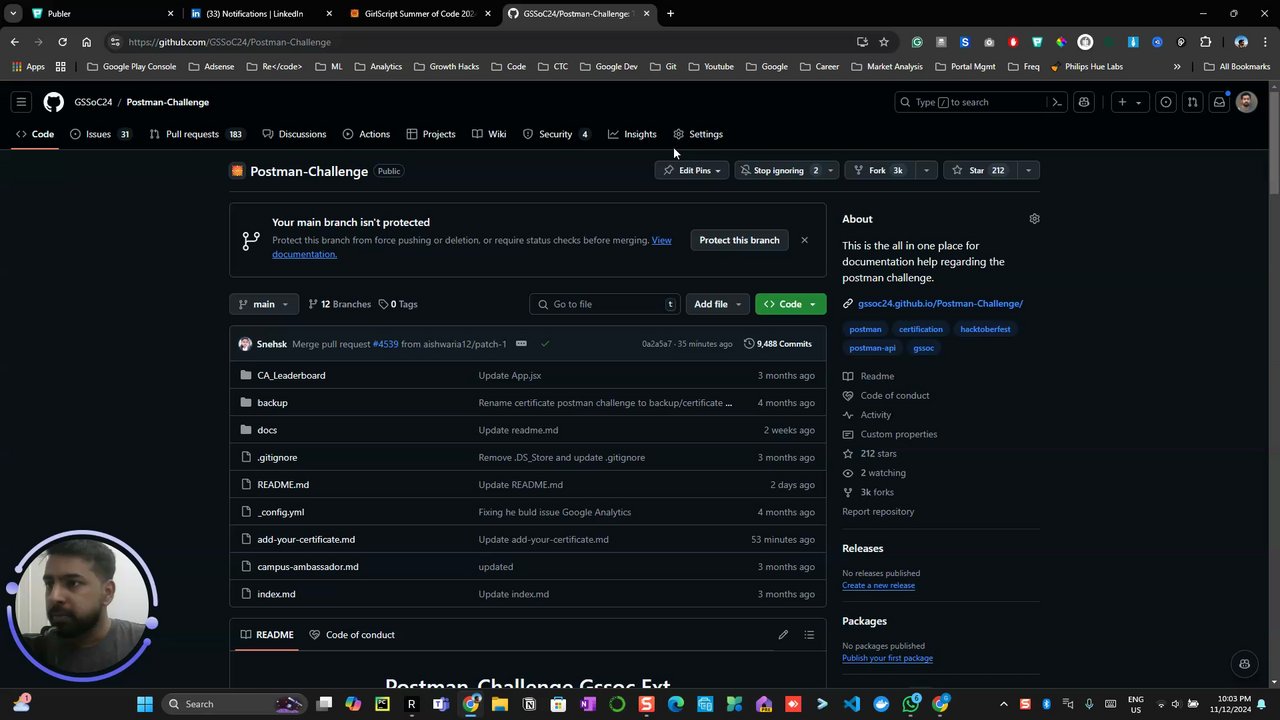The width and height of the screenshot is (1280, 720).
Task: Open the header Issues circle icon
Action: pyautogui.click(x=1166, y=102)
